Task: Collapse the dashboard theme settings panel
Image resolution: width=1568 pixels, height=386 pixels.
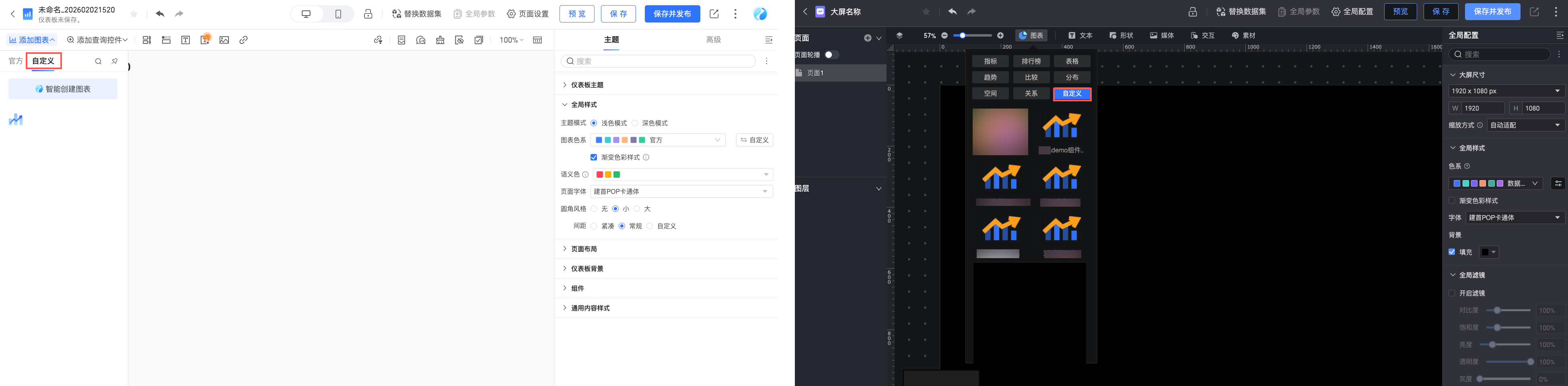Action: (769, 40)
